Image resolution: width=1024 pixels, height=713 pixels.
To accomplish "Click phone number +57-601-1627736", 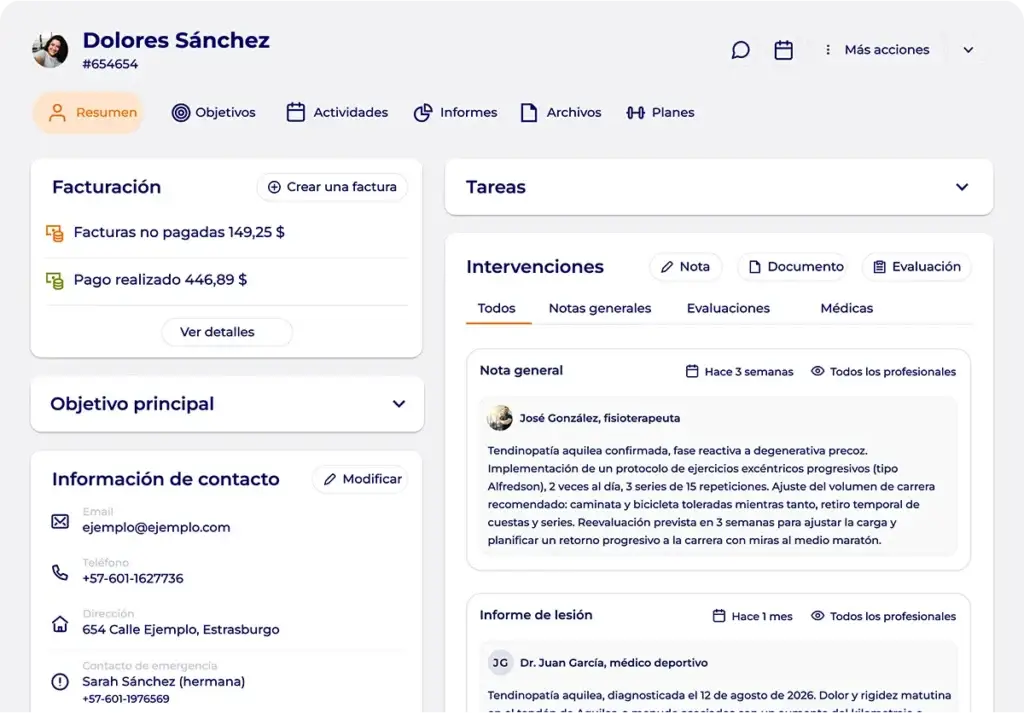I will pos(133,578).
